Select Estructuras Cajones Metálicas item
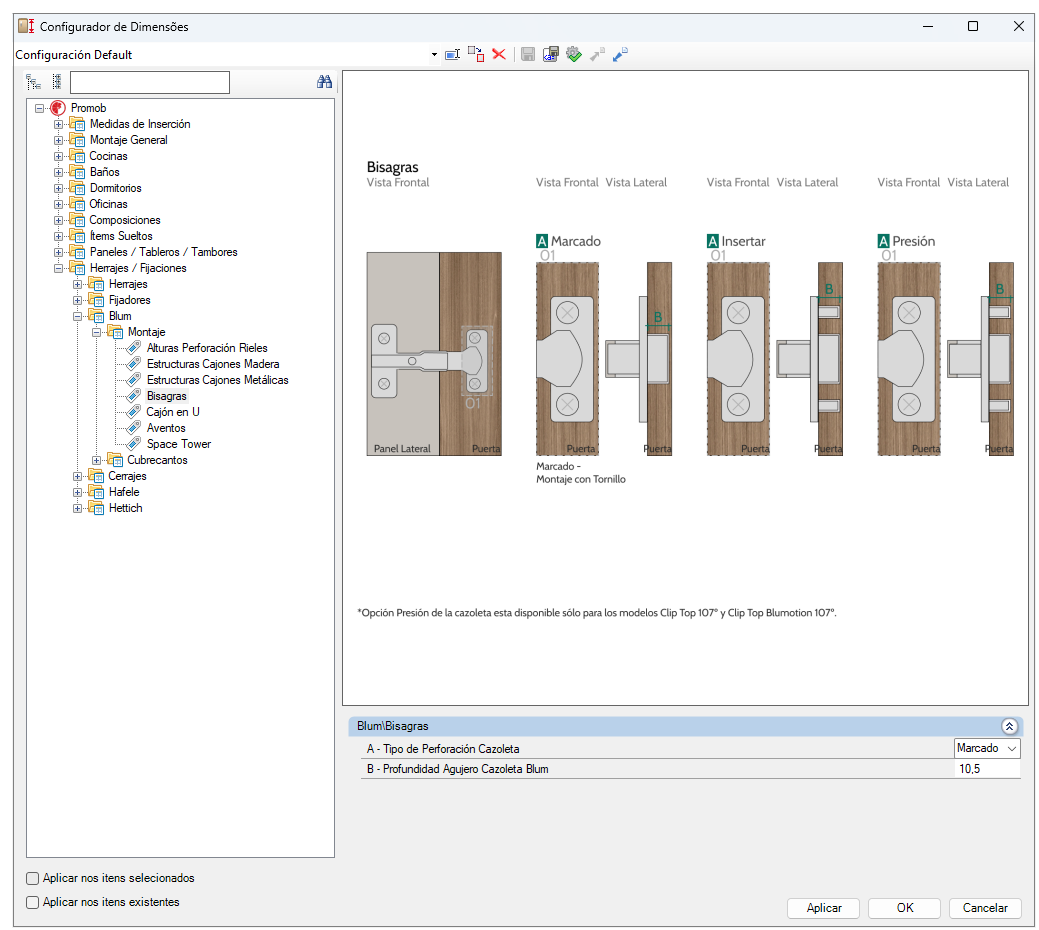The width and height of the screenshot is (1039, 930). (217, 380)
